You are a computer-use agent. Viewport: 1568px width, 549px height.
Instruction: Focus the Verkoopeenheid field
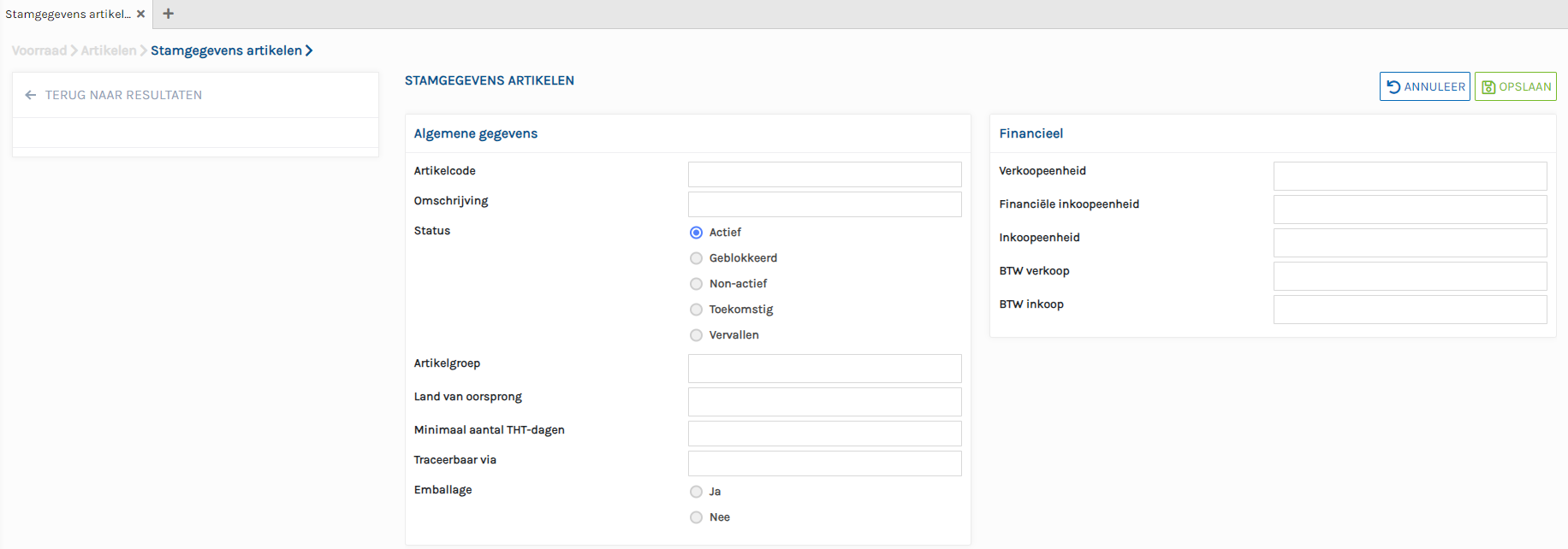1410,176
